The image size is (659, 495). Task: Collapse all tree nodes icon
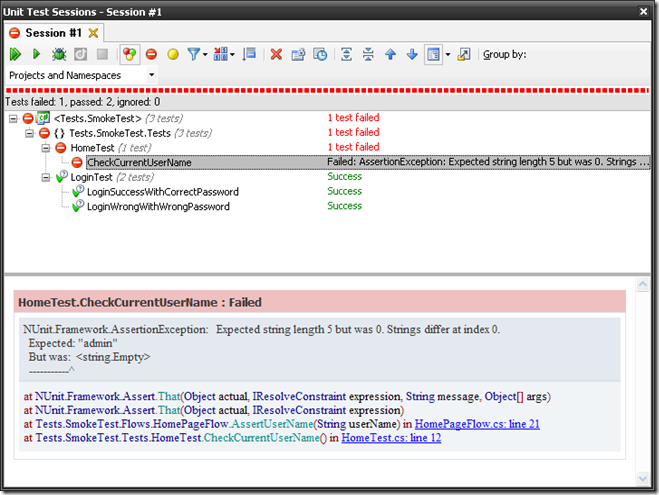368,54
